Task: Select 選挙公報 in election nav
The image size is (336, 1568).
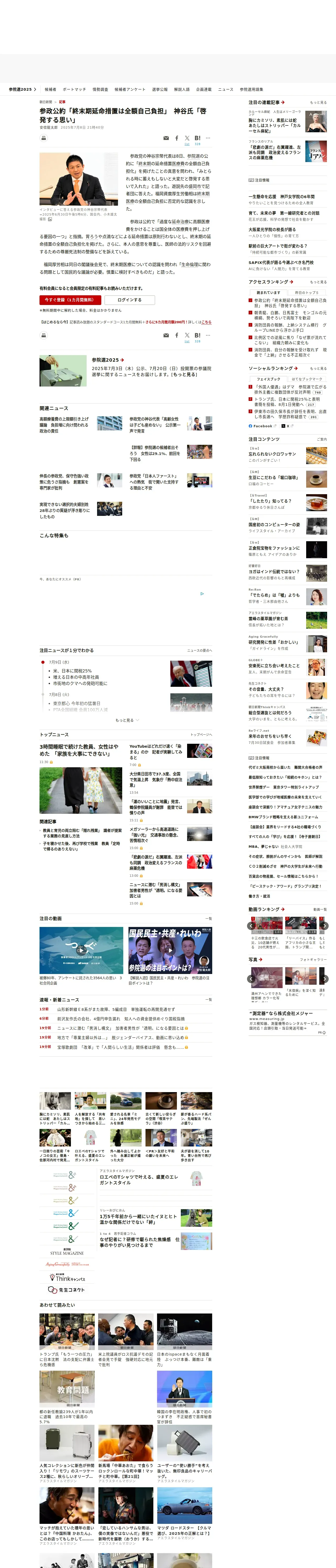Action: point(160,89)
